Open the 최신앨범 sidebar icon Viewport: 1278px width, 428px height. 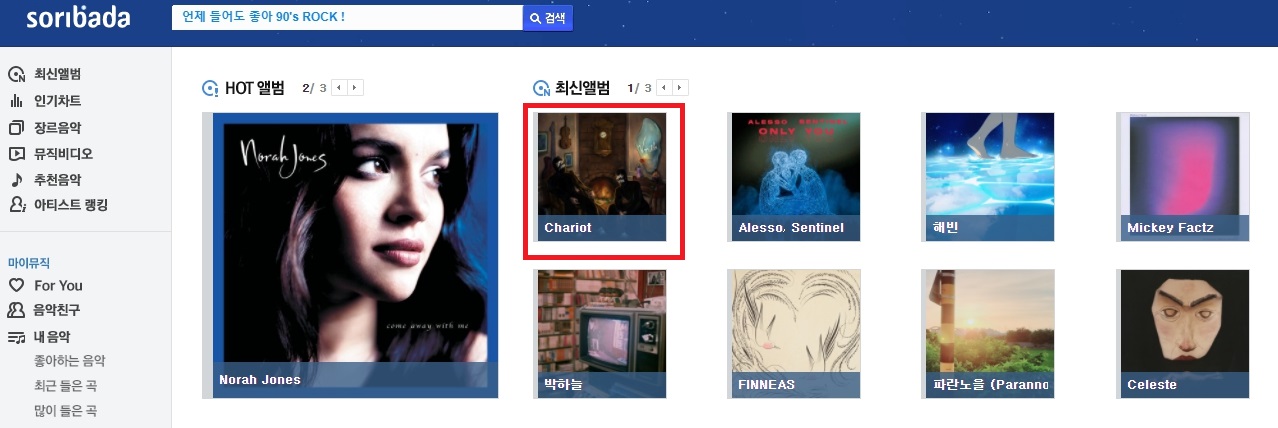click(x=16, y=75)
